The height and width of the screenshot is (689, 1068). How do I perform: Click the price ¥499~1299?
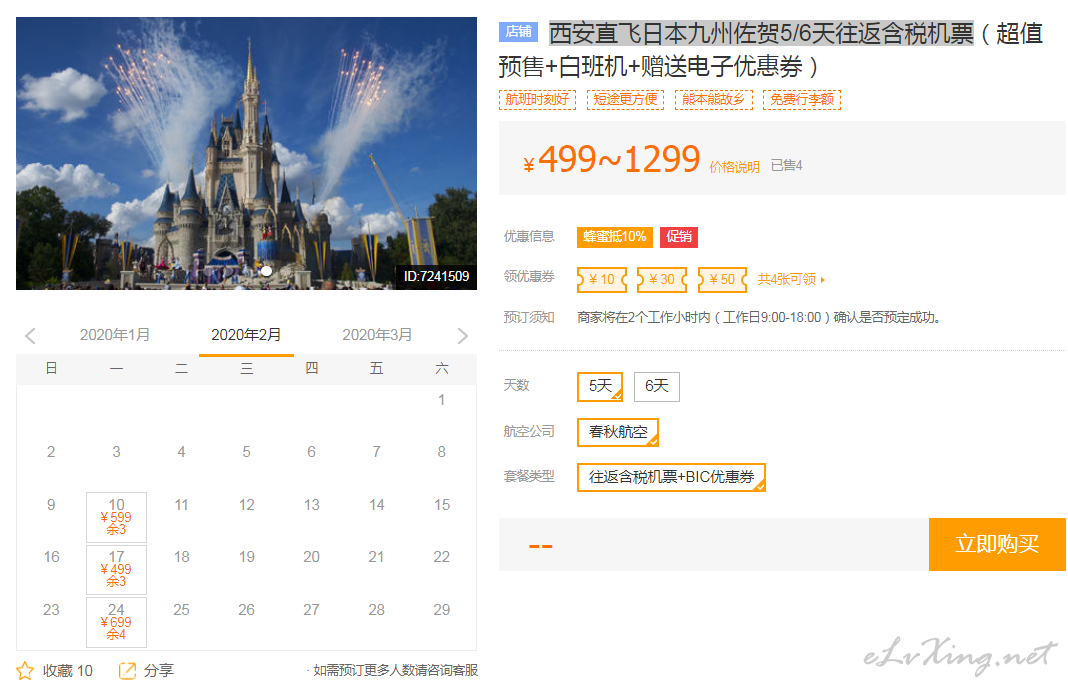click(x=612, y=160)
